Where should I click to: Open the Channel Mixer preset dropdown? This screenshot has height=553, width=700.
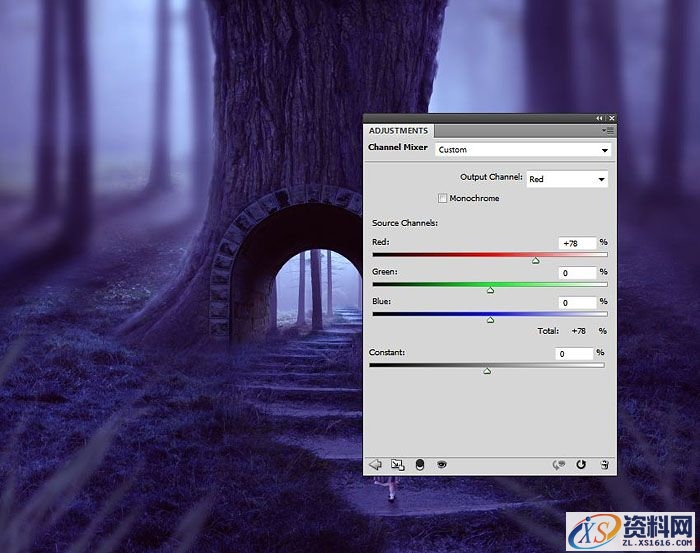click(x=523, y=149)
